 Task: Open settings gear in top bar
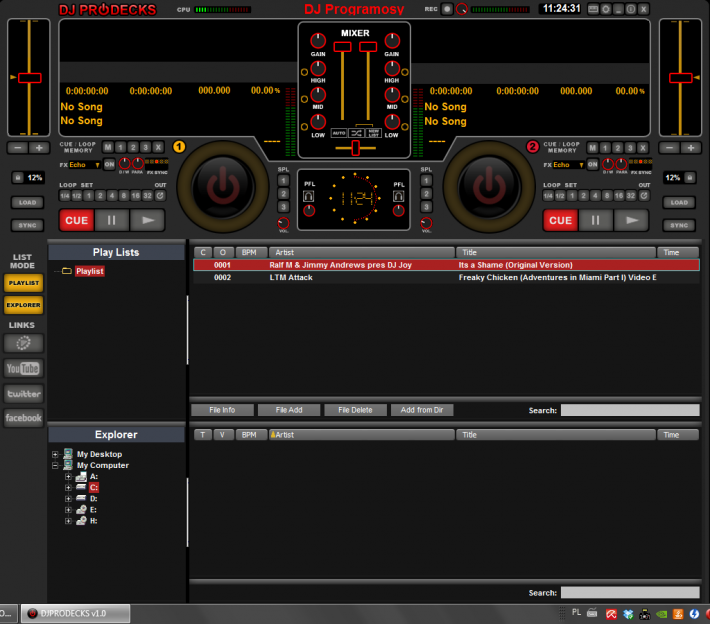(x=605, y=9)
